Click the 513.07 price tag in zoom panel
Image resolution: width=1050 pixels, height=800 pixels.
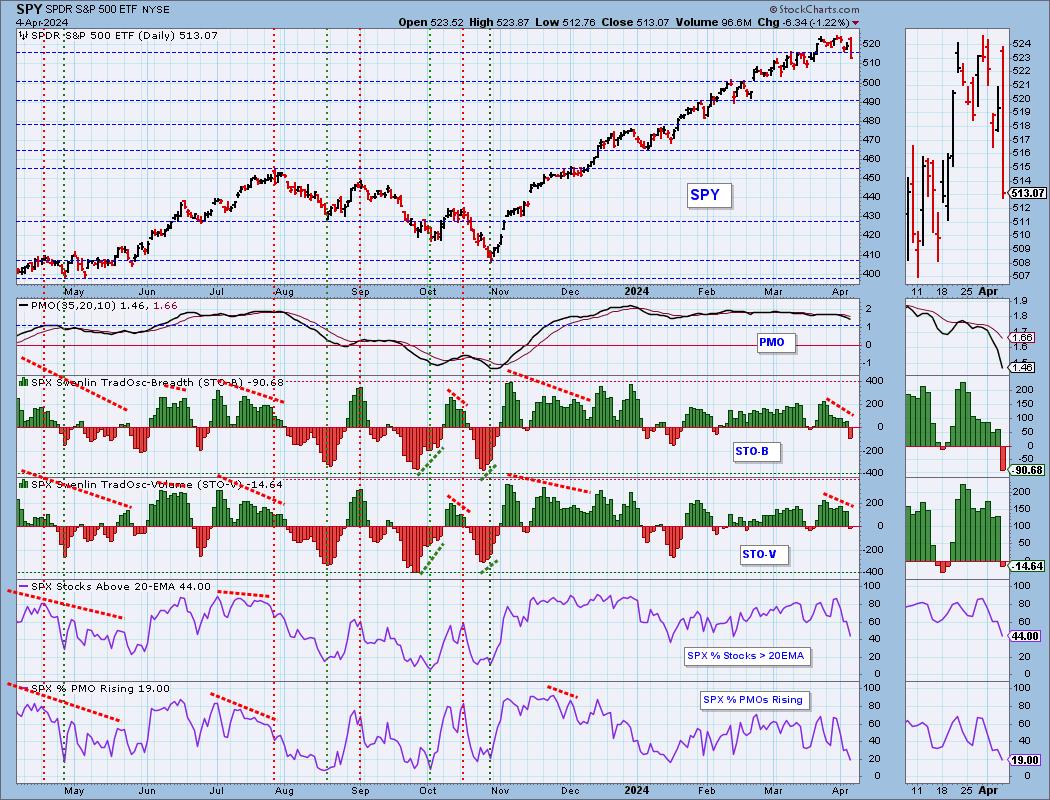[x=1029, y=193]
